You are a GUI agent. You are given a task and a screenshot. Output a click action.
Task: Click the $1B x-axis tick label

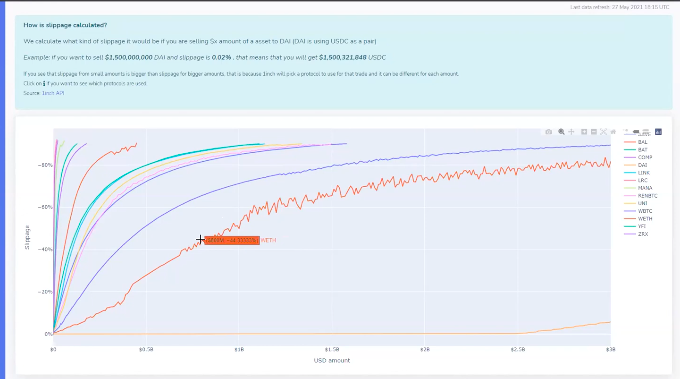(239, 350)
